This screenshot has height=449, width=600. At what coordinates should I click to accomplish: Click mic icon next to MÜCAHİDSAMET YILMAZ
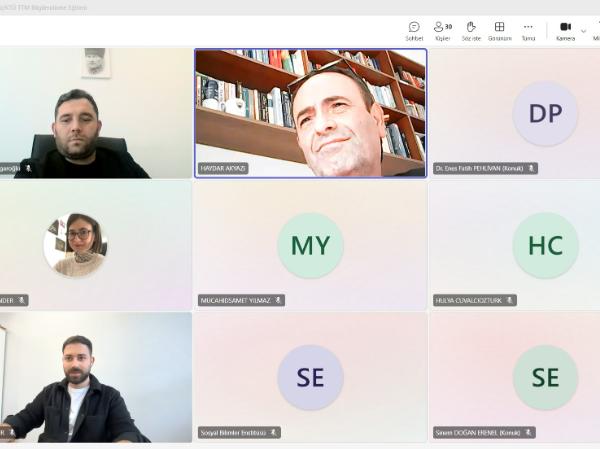[x=279, y=300]
